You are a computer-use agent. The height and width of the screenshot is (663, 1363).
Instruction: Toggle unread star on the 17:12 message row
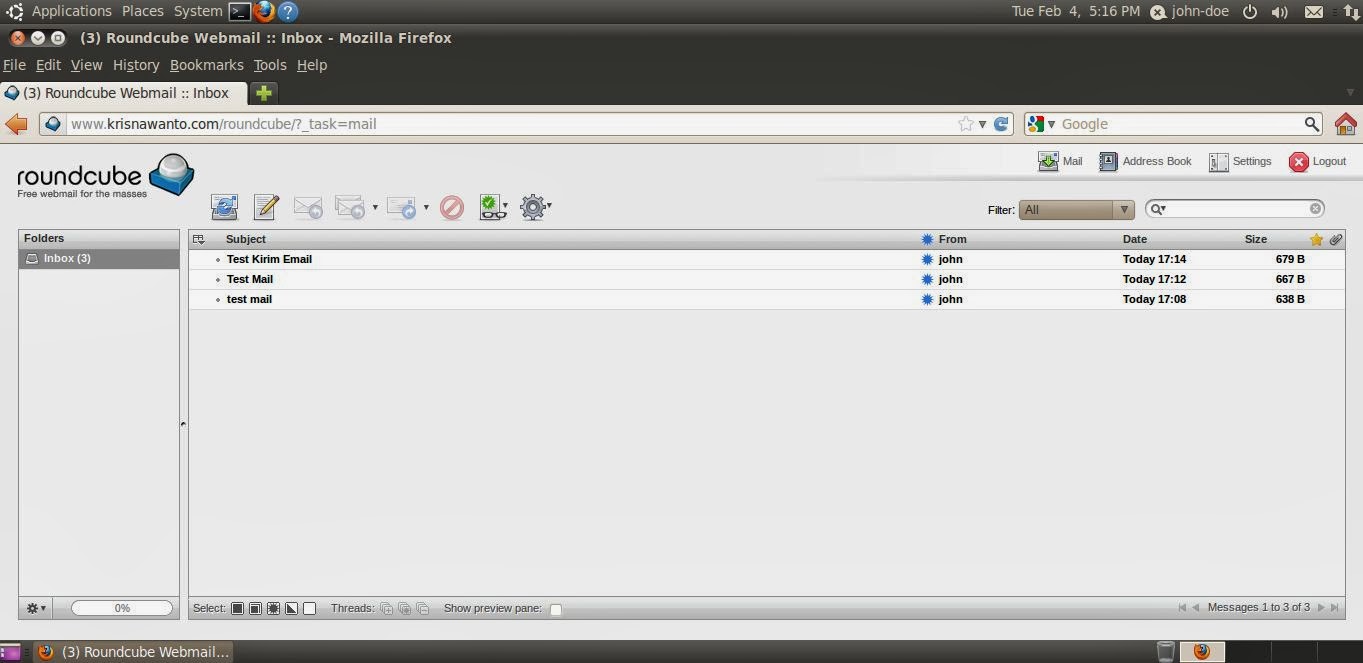[x=927, y=279]
